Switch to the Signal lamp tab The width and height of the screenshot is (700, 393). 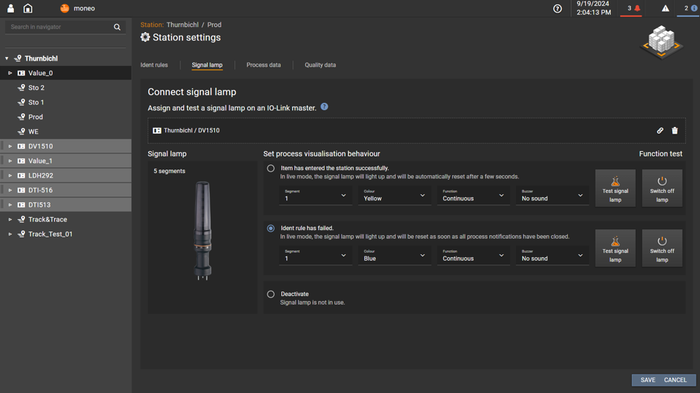(207, 65)
